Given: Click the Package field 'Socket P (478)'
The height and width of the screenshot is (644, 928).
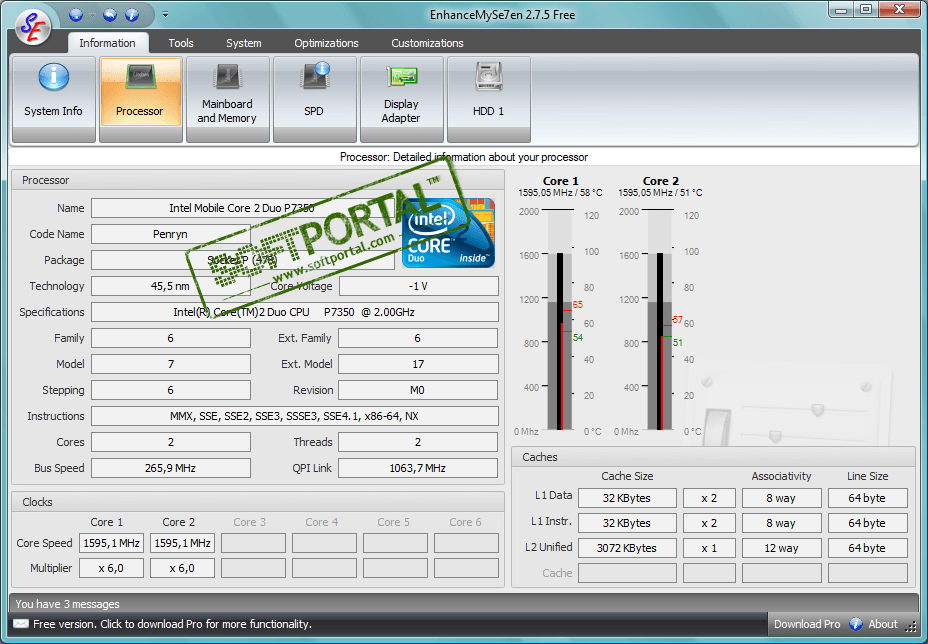Looking at the screenshot, I should point(242,260).
